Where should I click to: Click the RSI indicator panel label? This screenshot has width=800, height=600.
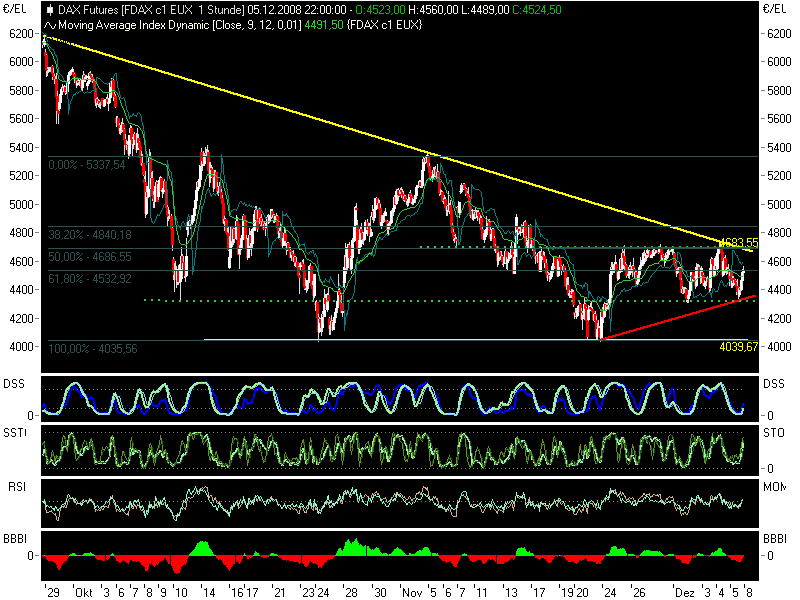pyautogui.click(x=16, y=487)
